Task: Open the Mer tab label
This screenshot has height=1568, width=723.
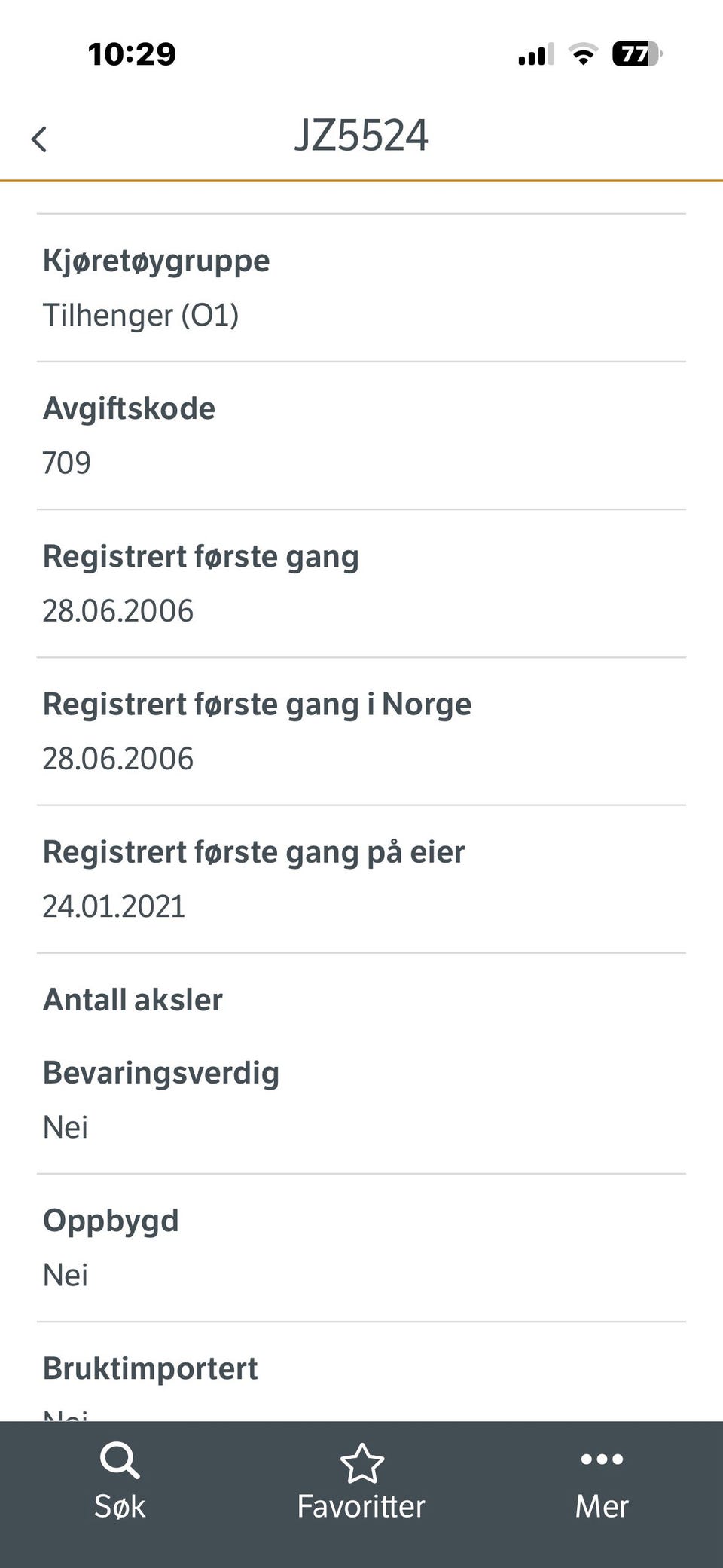Action: point(602,1506)
